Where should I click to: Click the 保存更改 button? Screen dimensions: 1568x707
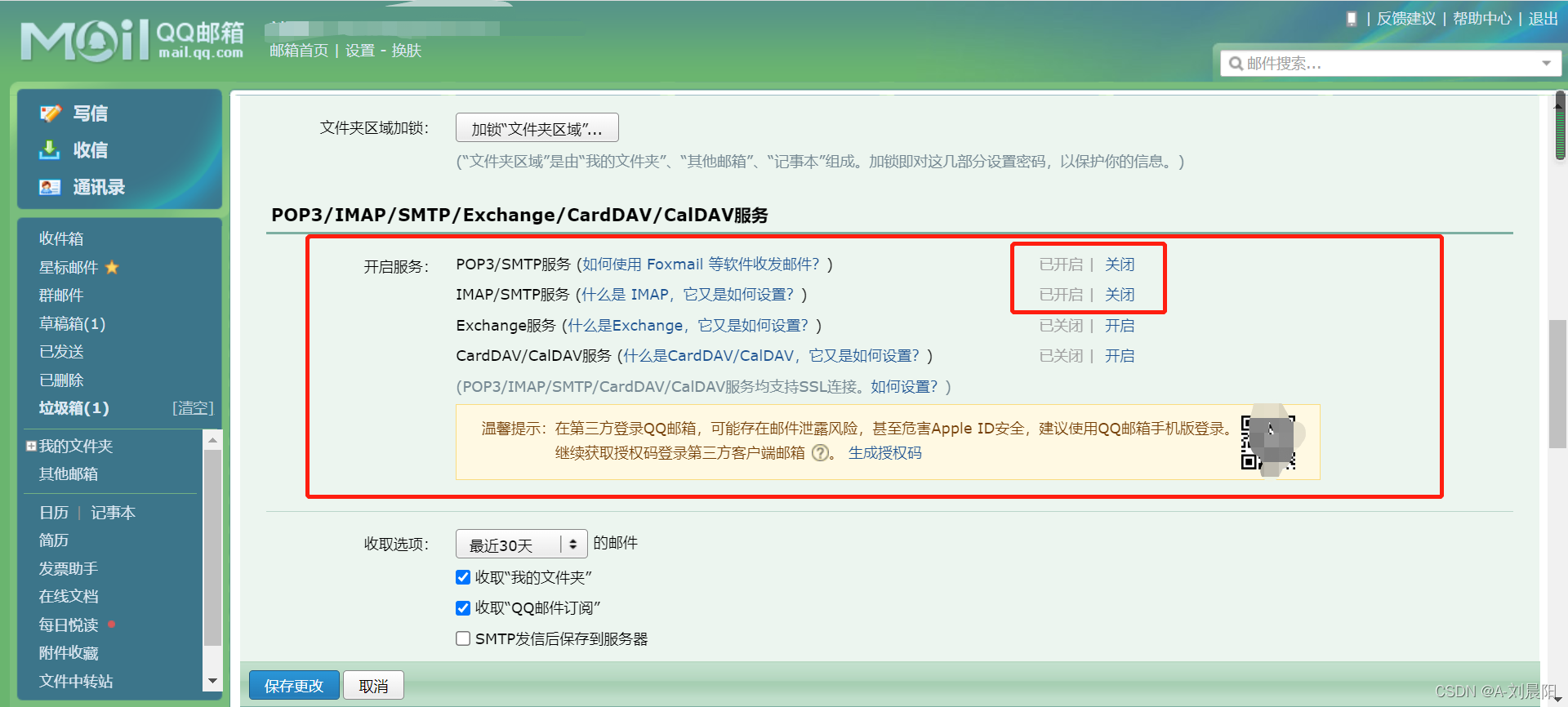tap(294, 686)
